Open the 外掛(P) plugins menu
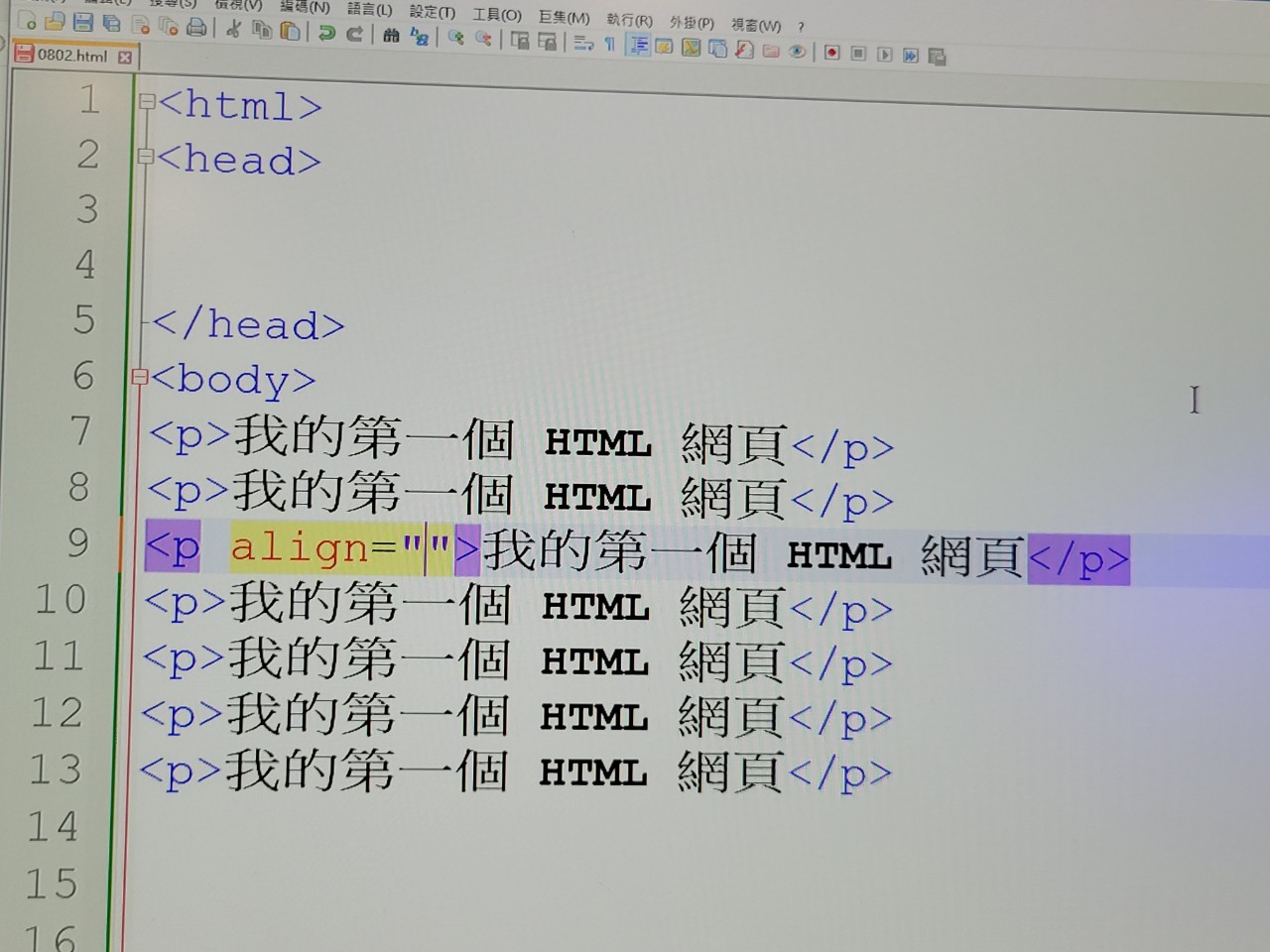This screenshot has height=952, width=1270. pos(692,22)
